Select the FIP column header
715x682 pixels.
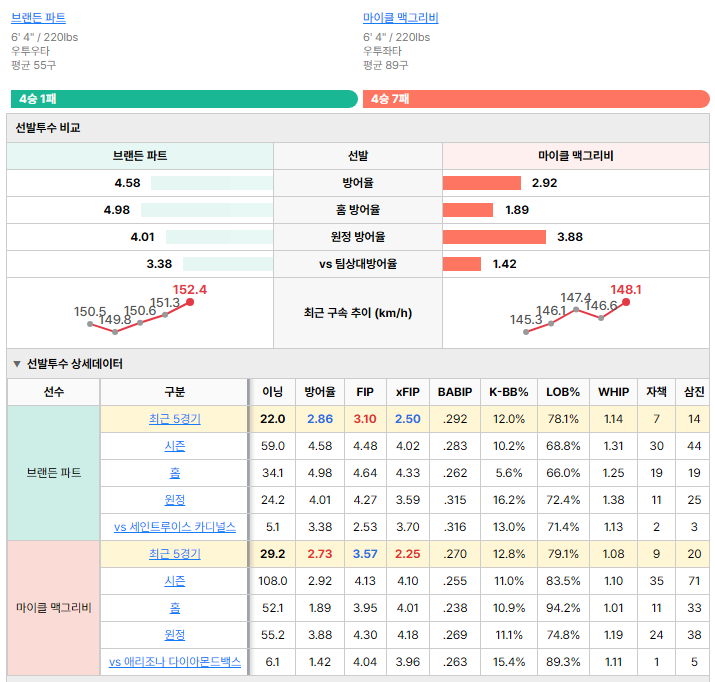click(365, 392)
